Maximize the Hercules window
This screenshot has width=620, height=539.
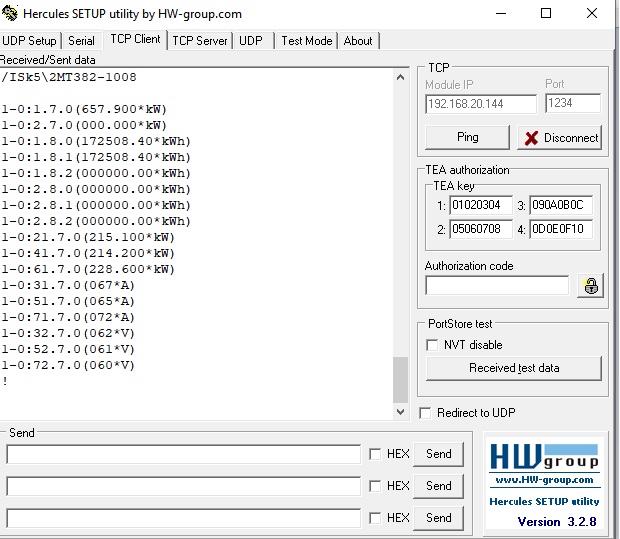546,13
